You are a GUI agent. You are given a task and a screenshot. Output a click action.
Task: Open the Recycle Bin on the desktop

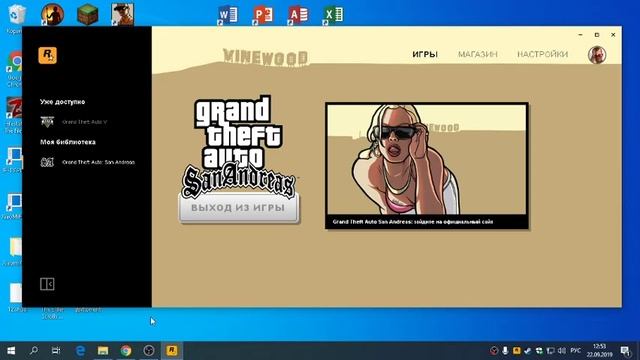point(16,15)
